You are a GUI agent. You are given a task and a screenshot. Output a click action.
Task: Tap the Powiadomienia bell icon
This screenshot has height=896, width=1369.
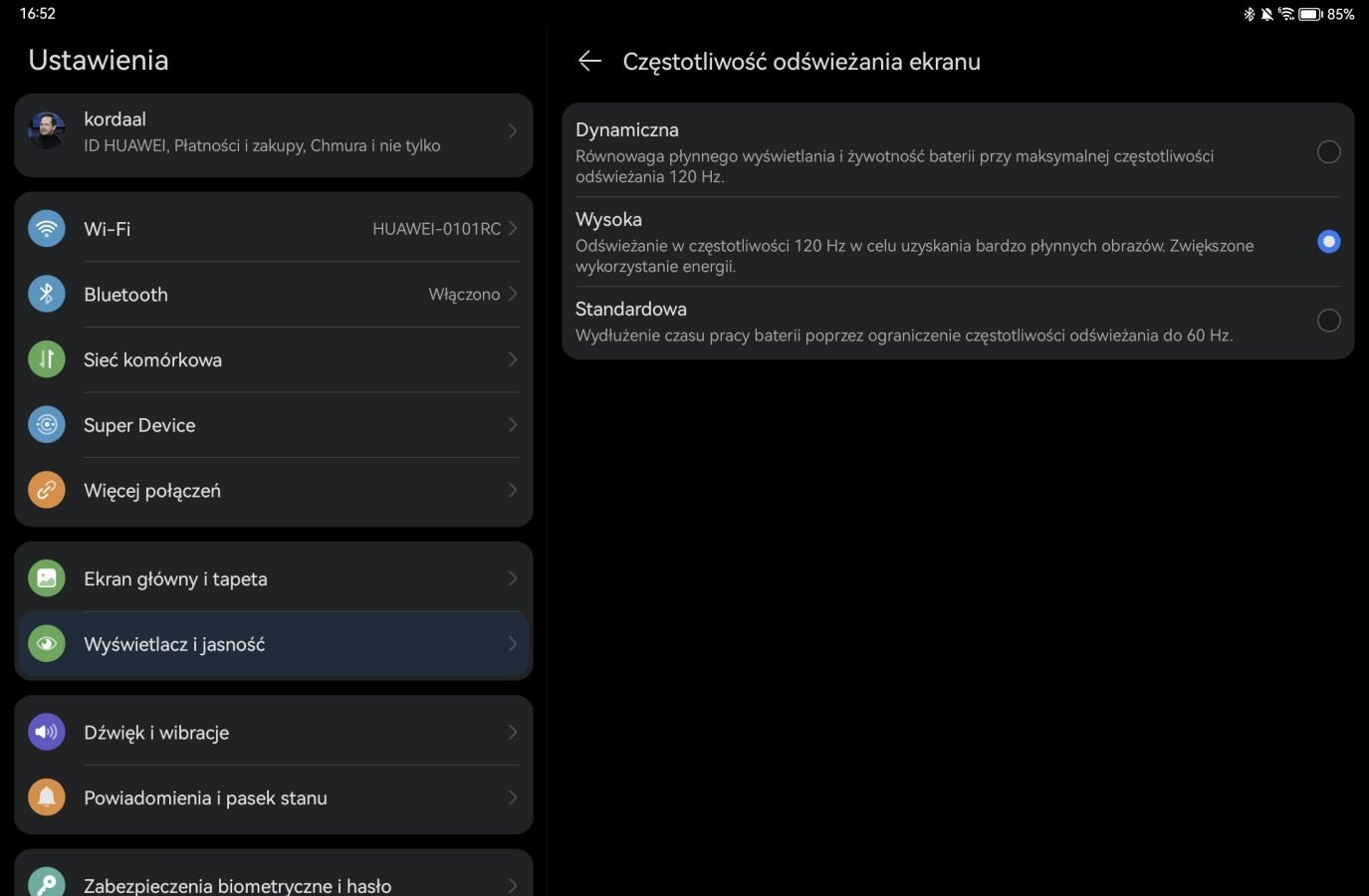46,797
